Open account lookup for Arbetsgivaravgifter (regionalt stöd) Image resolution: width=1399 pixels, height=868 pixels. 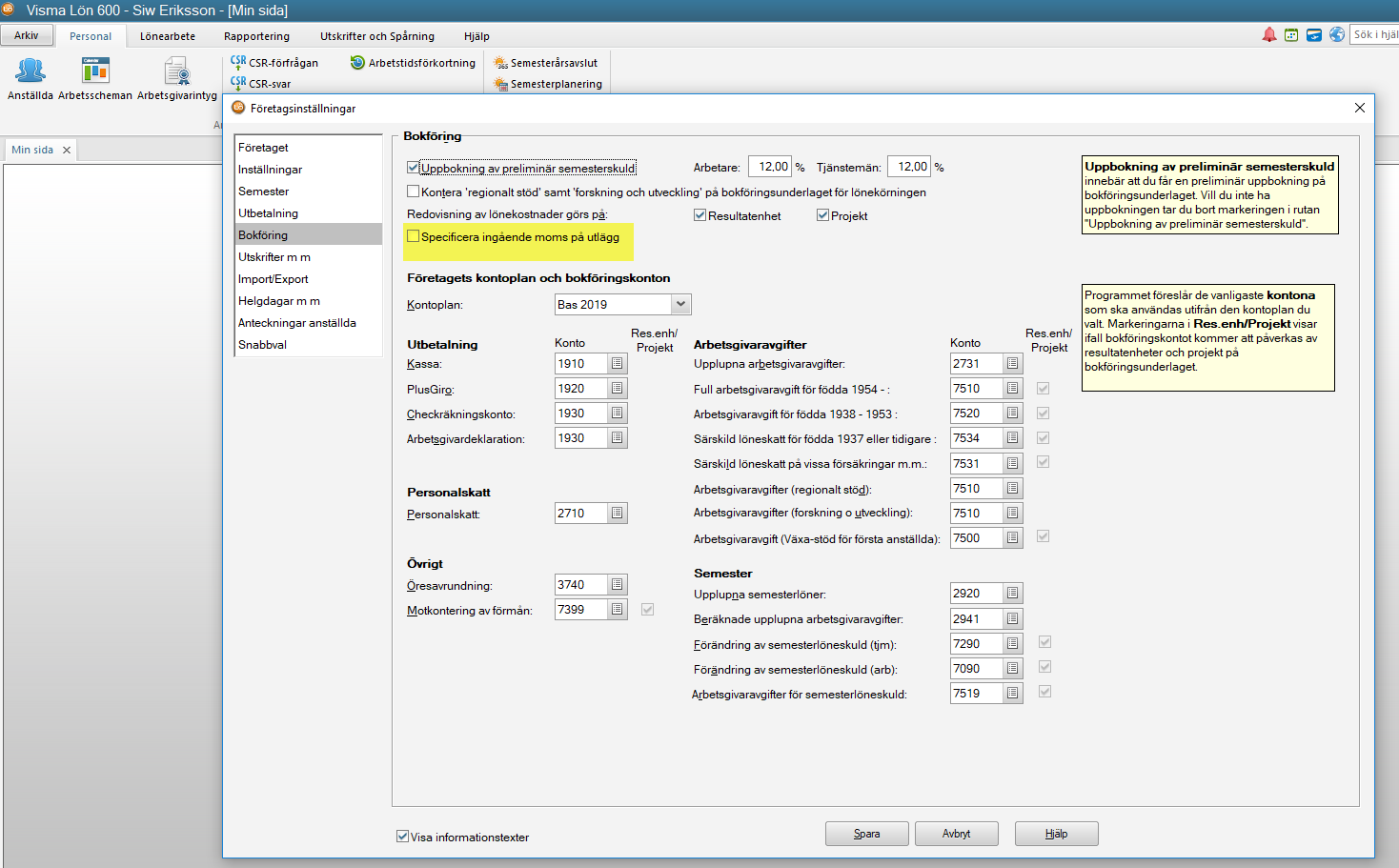point(1013,489)
